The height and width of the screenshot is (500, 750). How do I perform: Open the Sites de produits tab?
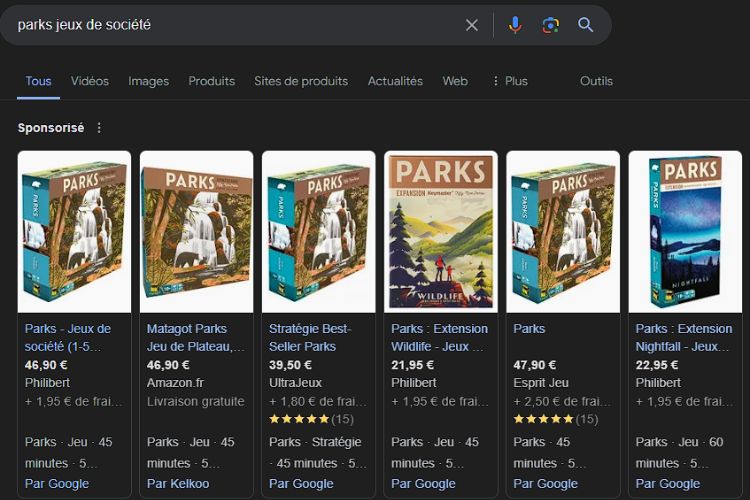[301, 81]
